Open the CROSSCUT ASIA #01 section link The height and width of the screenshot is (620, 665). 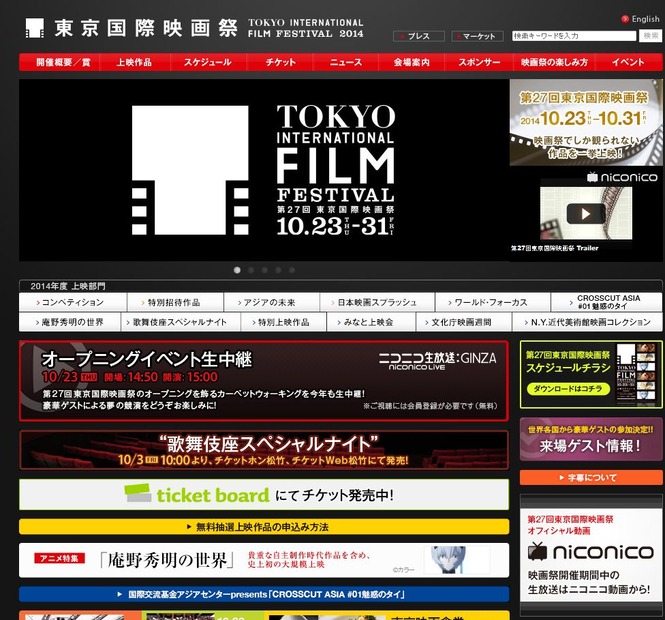point(606,302)
